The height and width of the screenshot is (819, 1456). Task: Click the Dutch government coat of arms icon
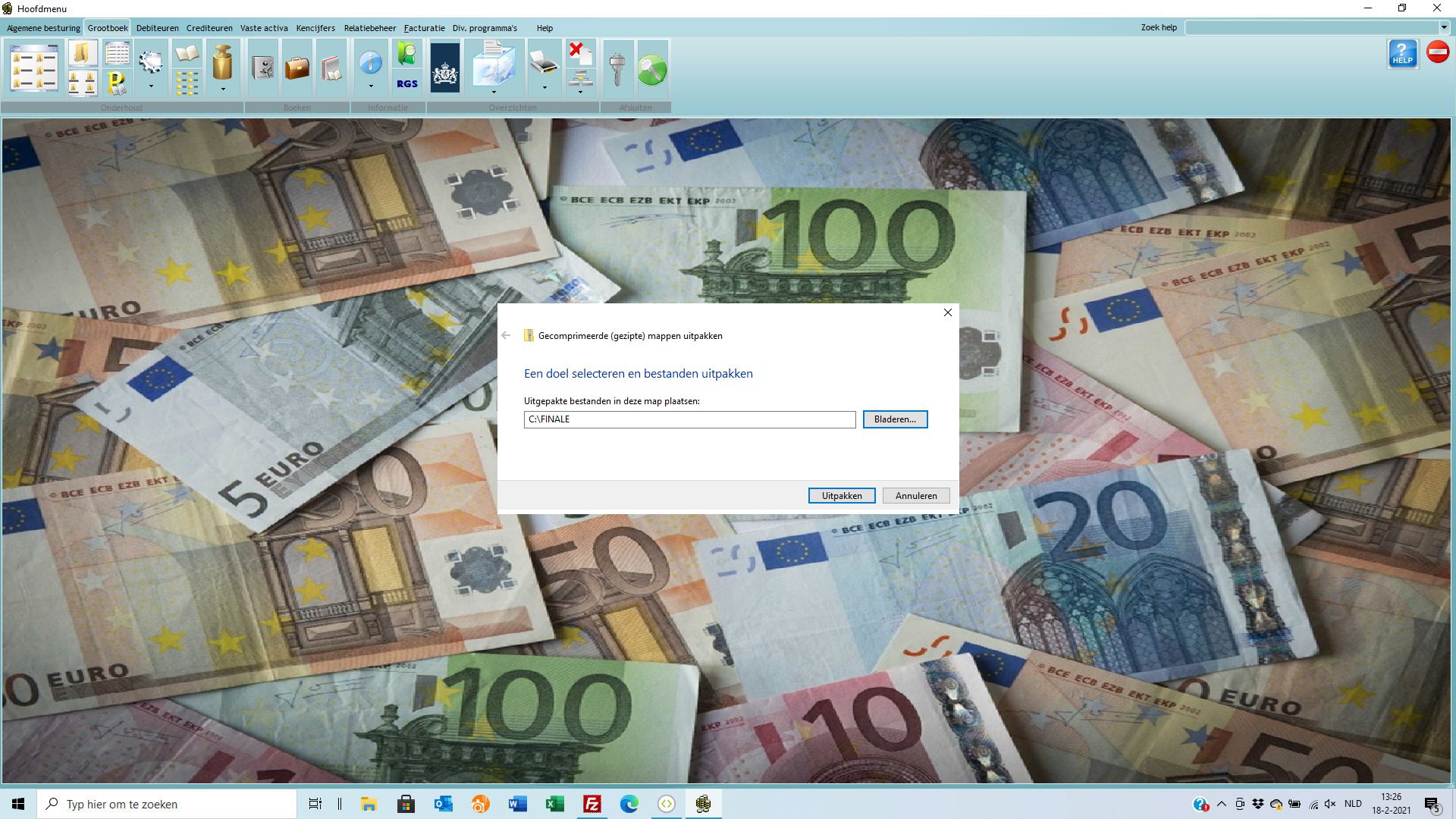(x=445, y=68)
